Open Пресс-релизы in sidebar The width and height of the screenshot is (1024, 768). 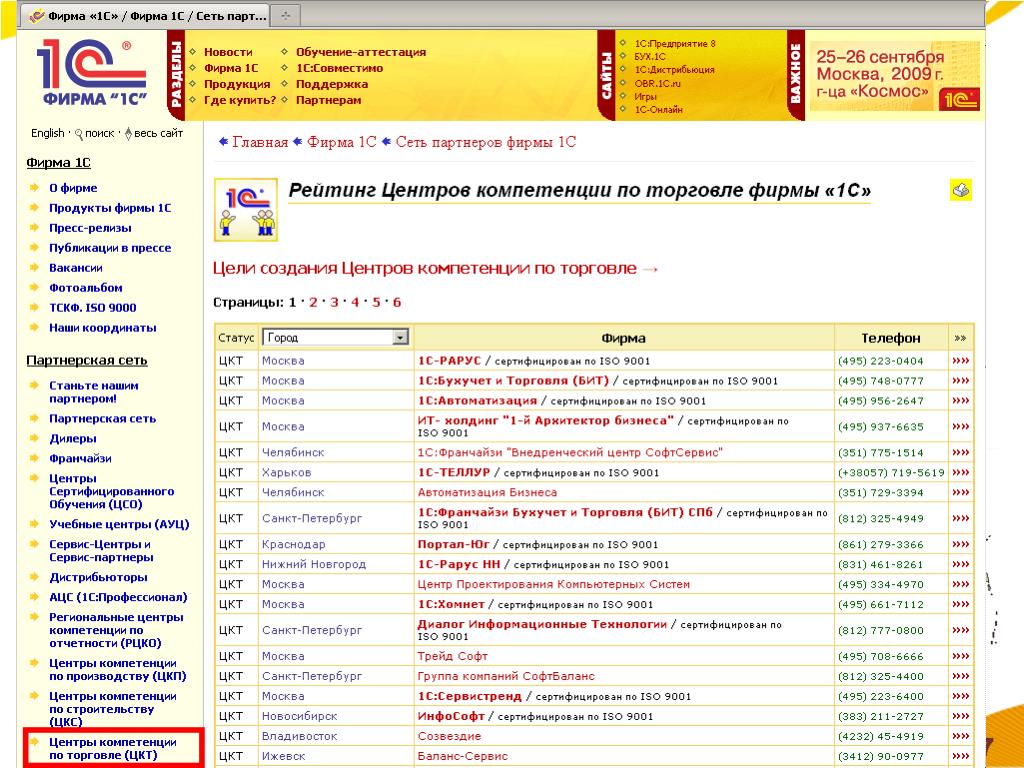tap(90, 228)
